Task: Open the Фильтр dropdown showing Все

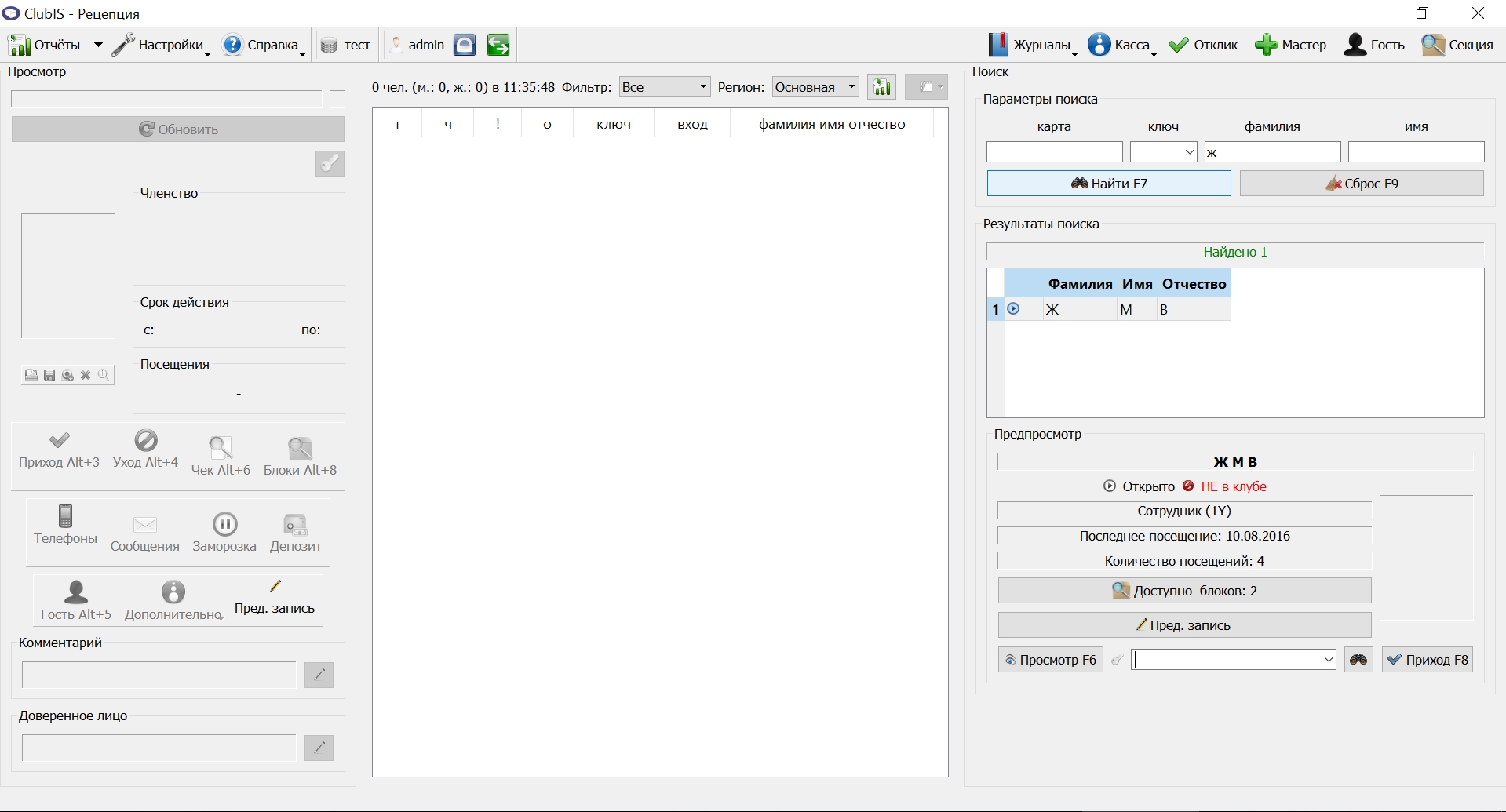Action: click(665, 87)
